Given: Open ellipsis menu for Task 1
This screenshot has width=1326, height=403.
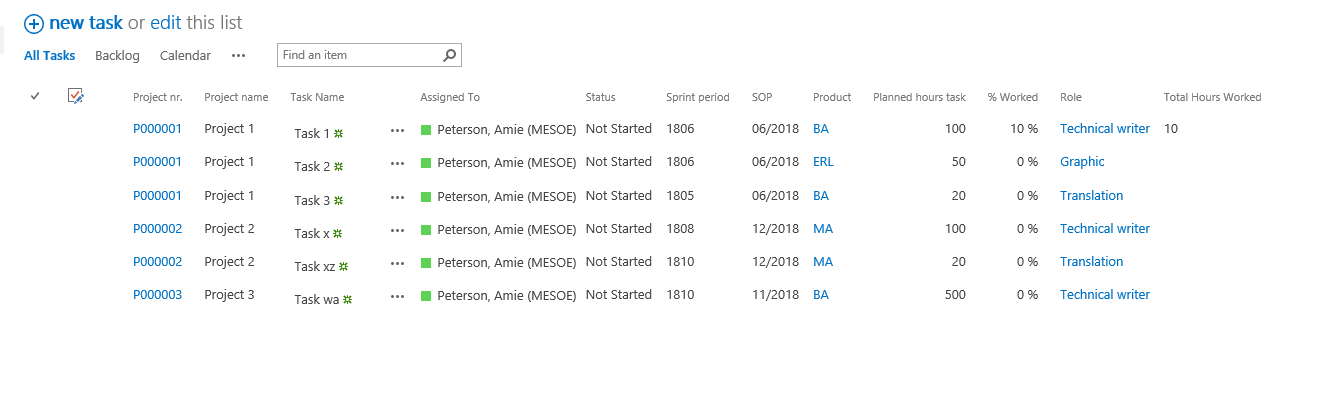Looking at the screenshot, I should click(x=398, y=130).
